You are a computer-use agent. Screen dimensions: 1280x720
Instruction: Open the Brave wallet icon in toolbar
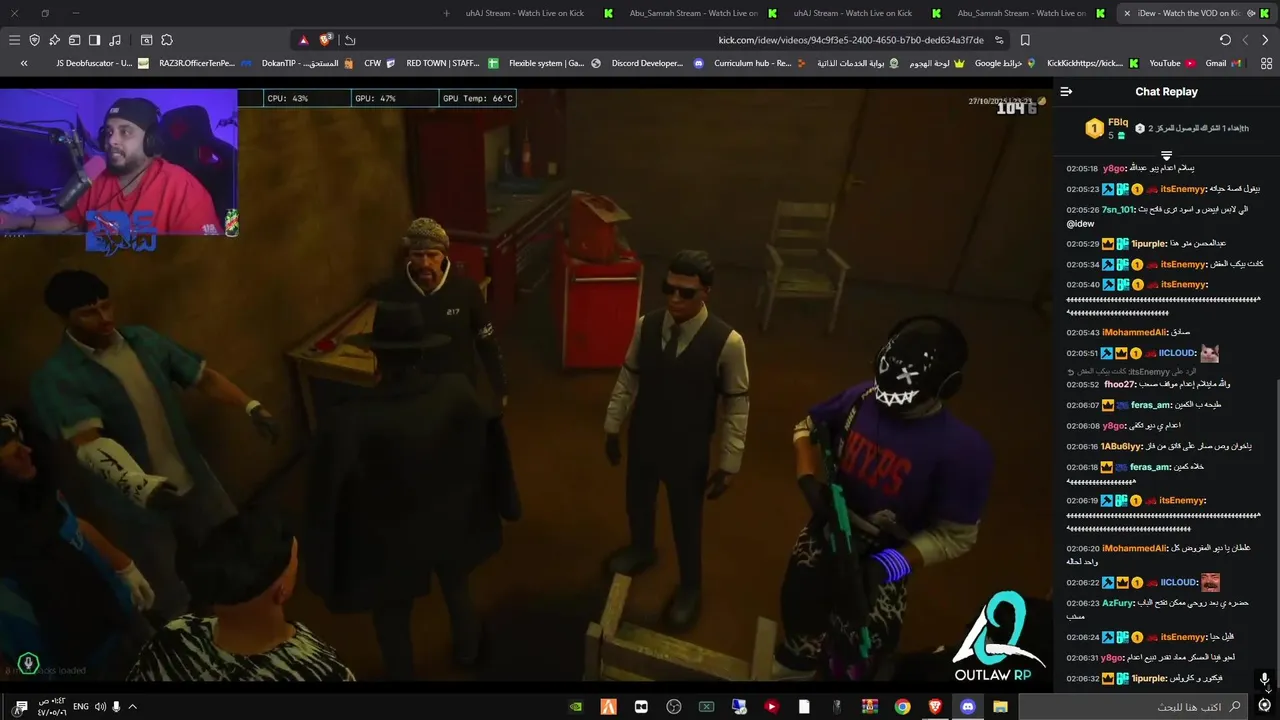click(x=74, y=40)
